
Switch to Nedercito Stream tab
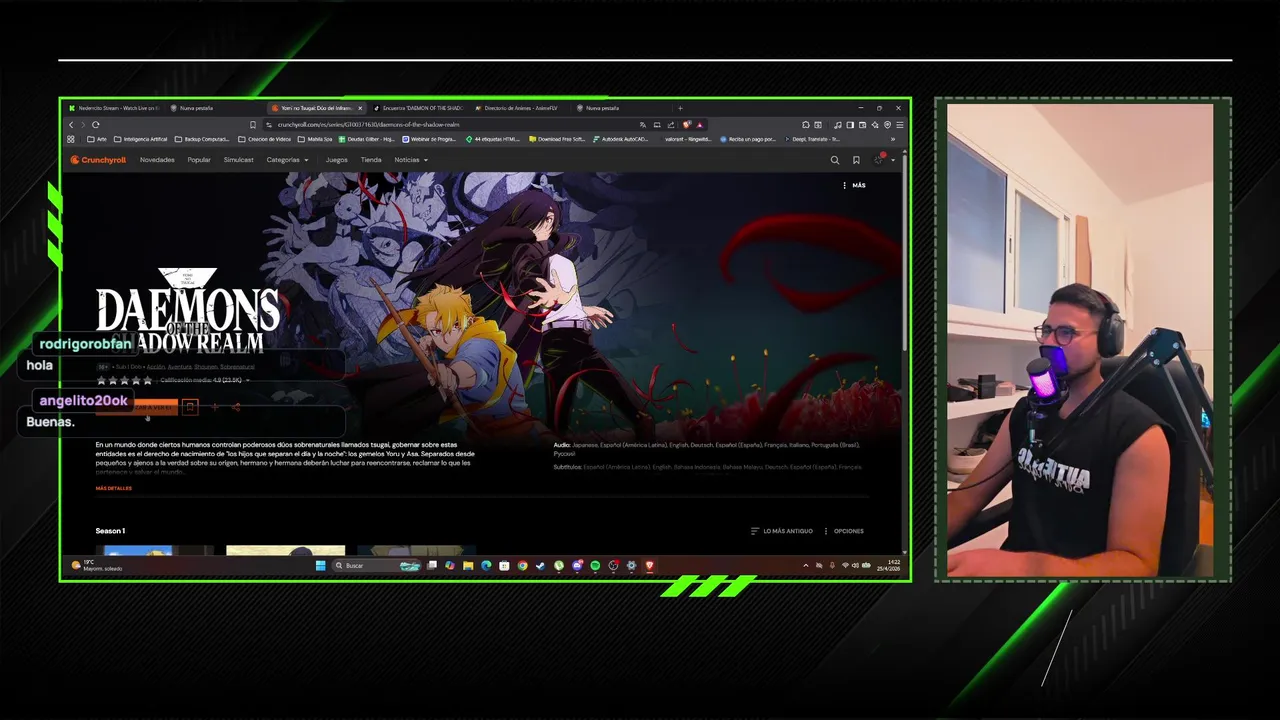coord(114,108)
